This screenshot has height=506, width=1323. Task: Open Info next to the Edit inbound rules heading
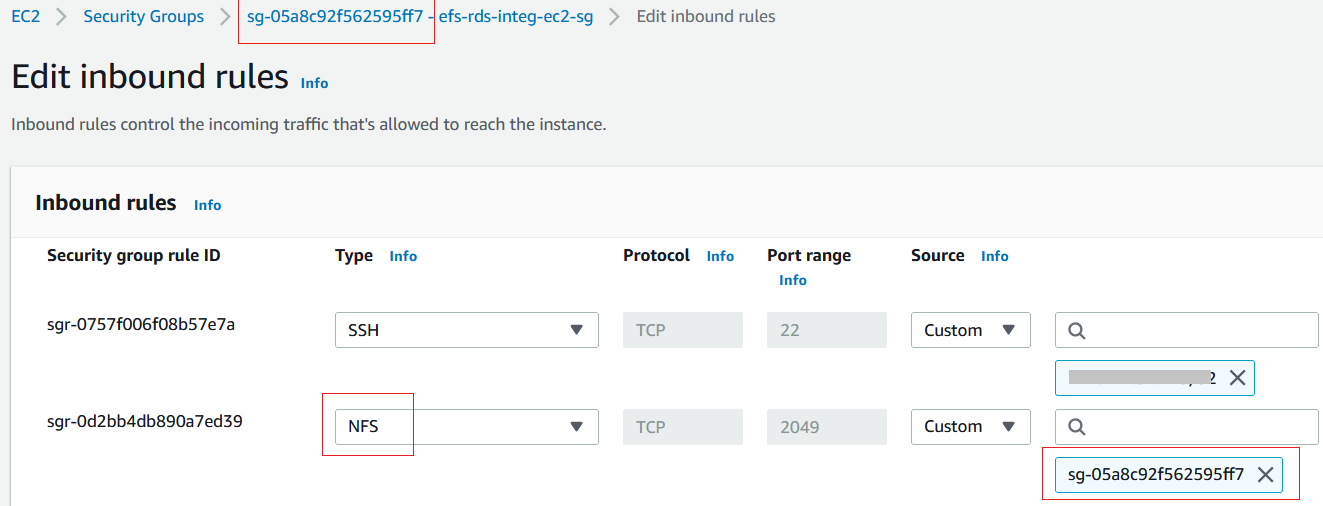314,83
